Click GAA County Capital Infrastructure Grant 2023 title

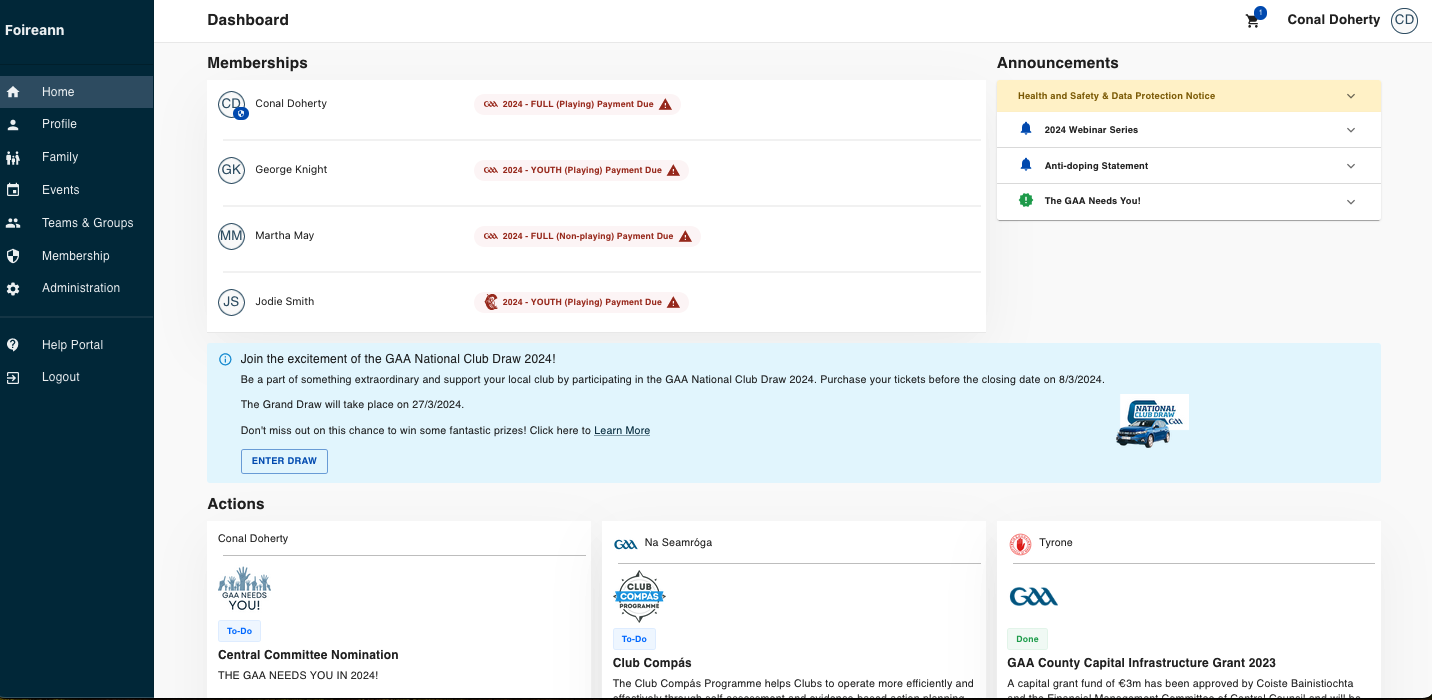(1141, 663)
